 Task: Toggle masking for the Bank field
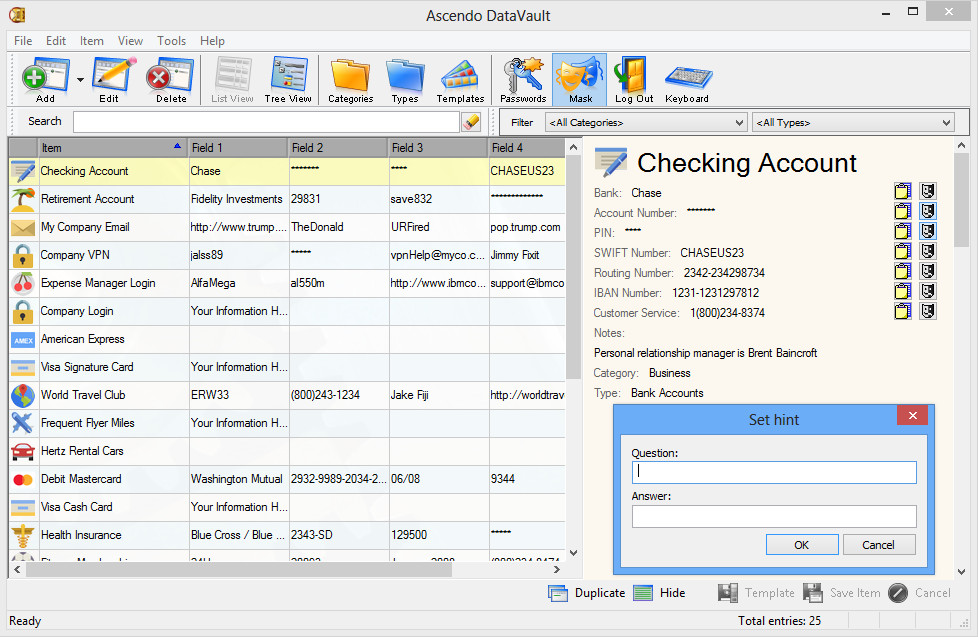[928, 191]
